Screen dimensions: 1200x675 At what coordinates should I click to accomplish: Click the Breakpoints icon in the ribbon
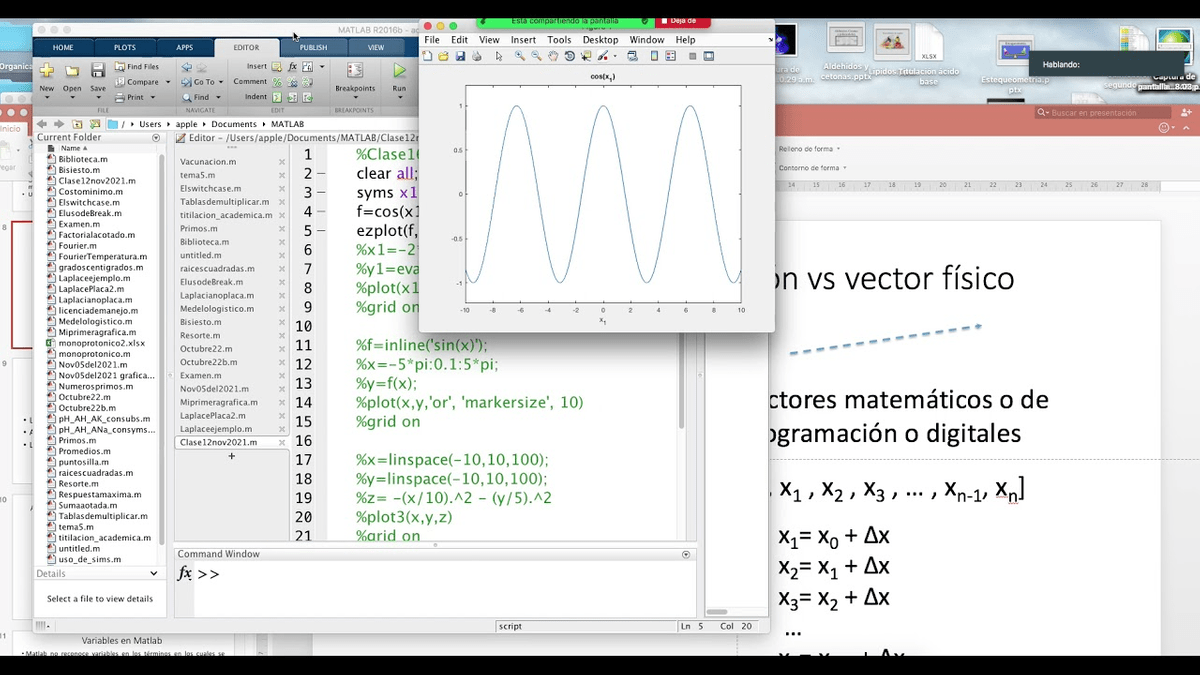[x=354, y=71]
